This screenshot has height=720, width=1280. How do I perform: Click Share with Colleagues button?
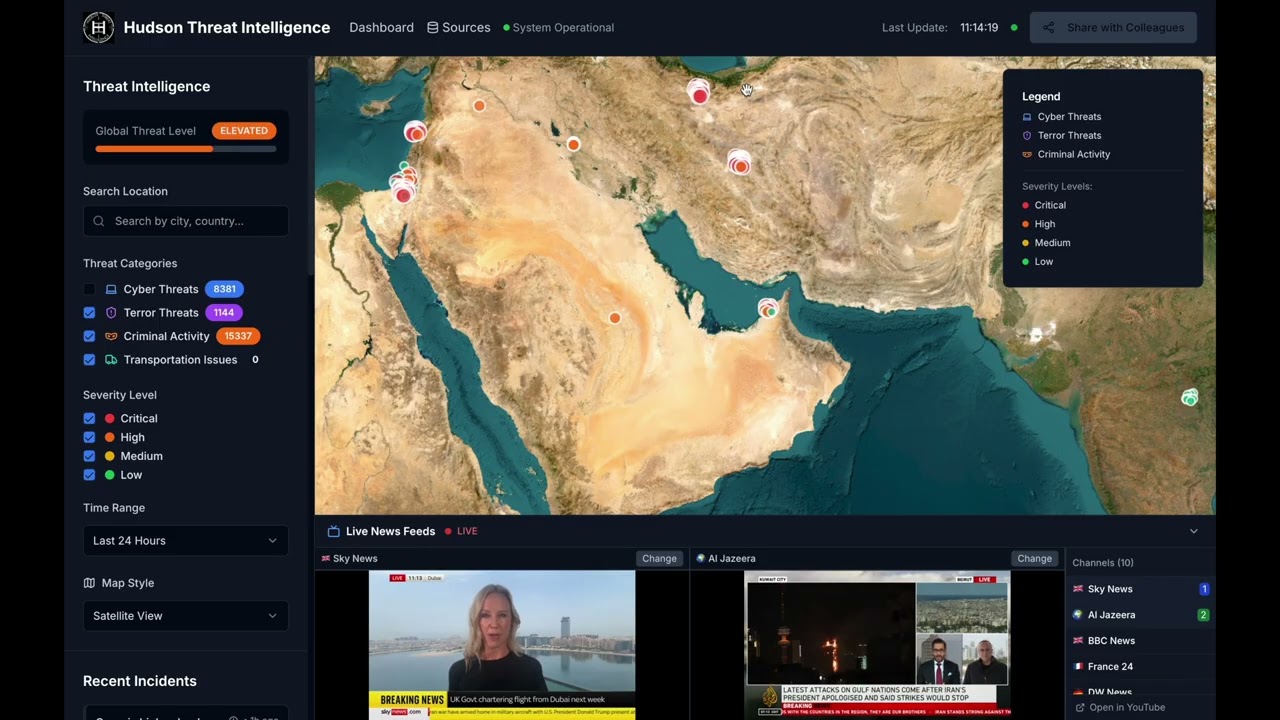click(1113, 27)
